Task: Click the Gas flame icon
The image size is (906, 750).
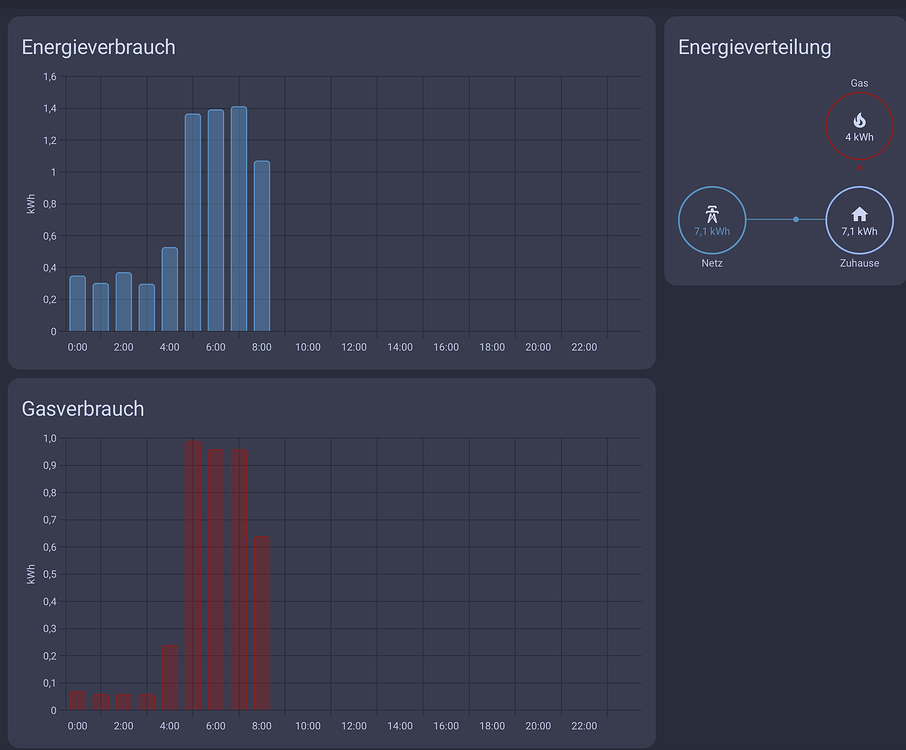Action: click(x=859, y=120)
